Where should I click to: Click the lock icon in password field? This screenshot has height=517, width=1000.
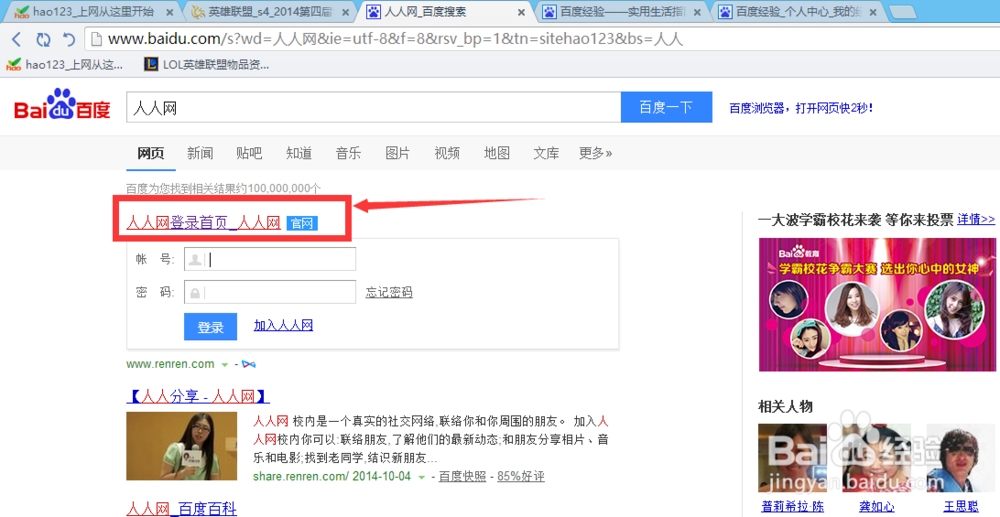pyautogui.click(x=195, y=293)
